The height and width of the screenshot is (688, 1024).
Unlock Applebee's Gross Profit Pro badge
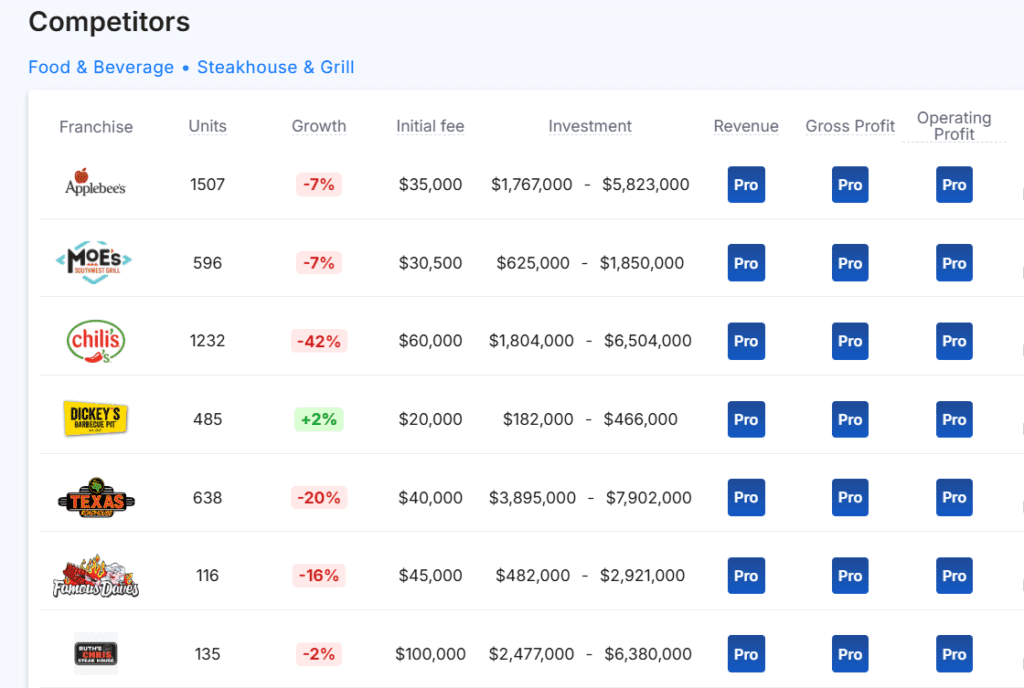tap(850, 185)
